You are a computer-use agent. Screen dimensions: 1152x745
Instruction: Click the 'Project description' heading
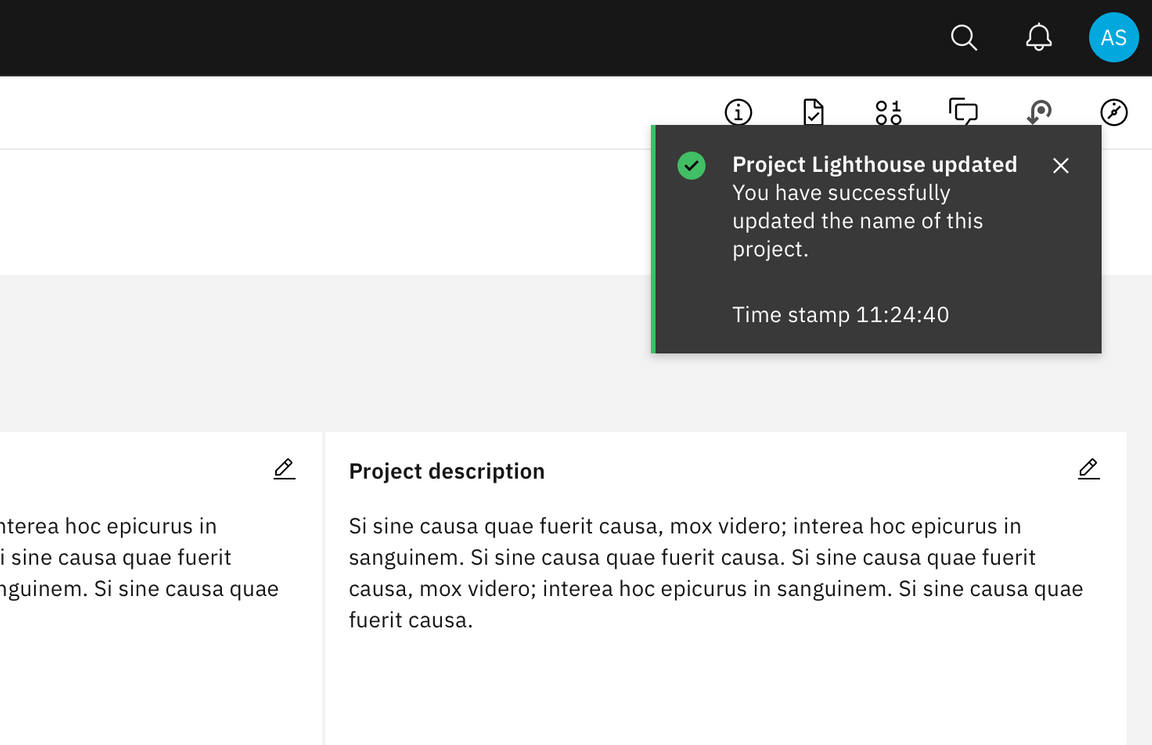coord(447,471)
